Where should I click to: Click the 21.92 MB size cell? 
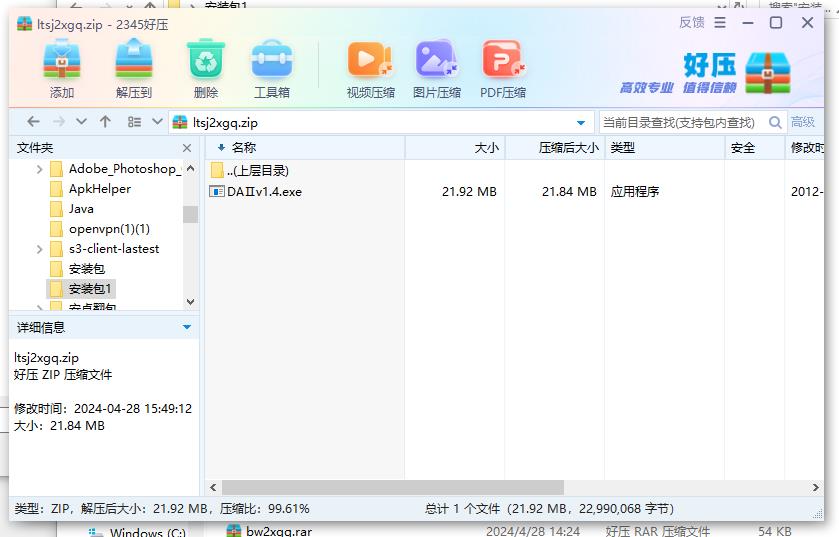[469, 191]
